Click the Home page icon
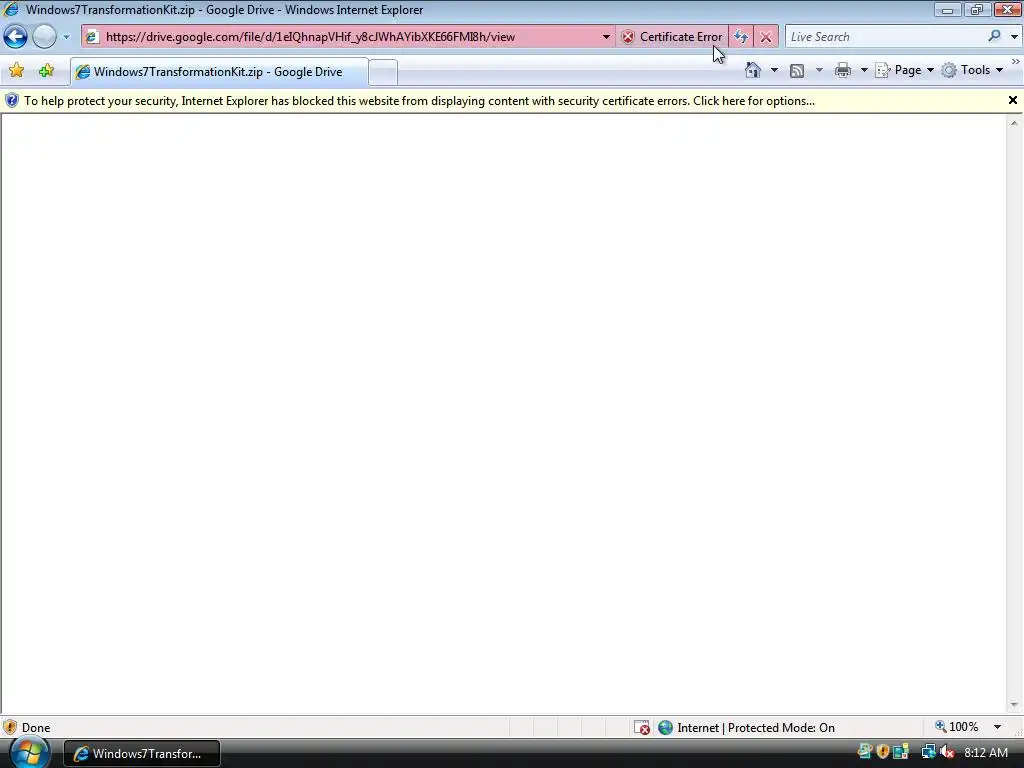The width and height of the screenshot is (1024, 768). (x=753, y=70)
